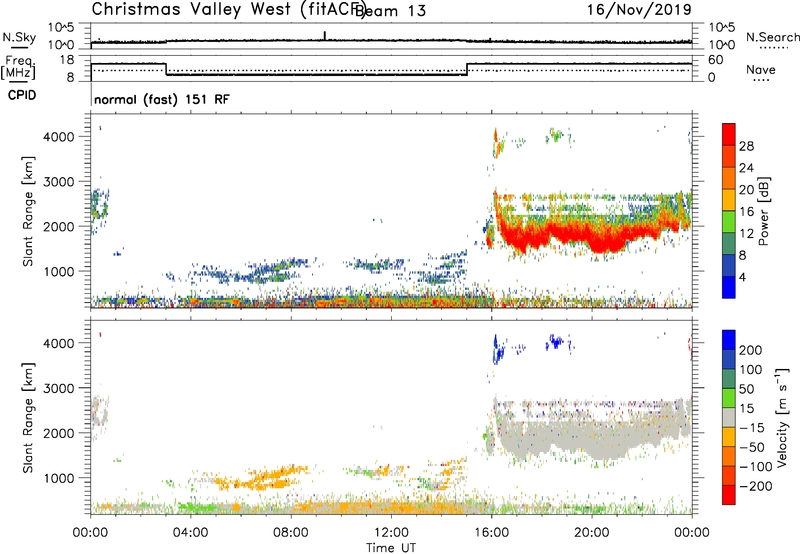Click the 'Power [dB]' colorbar label
The width and height of the screenshot is (800, 554).
coord(763,211)
